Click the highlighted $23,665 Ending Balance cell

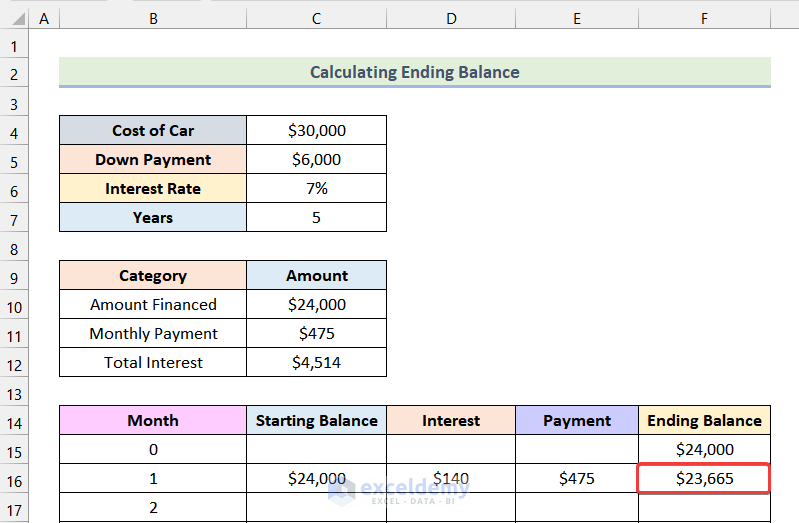704,479
